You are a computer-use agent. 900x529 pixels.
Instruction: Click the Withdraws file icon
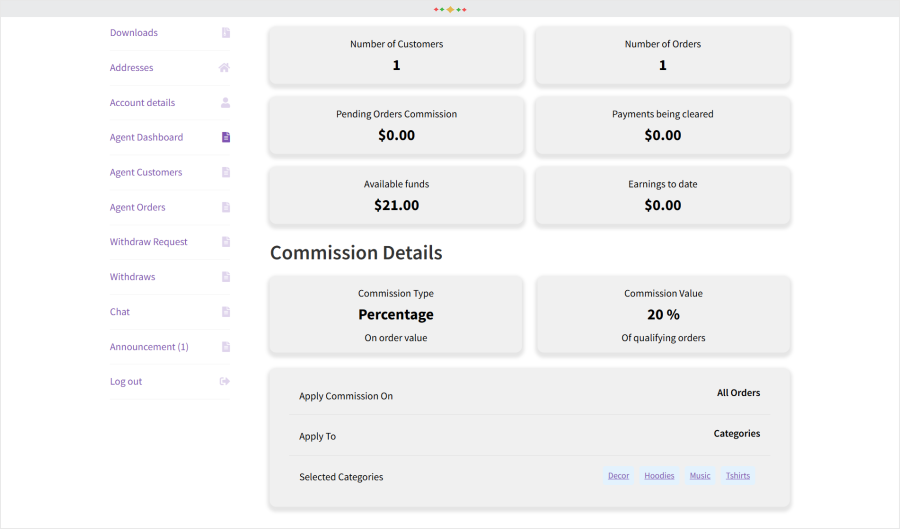click(226, 277)
